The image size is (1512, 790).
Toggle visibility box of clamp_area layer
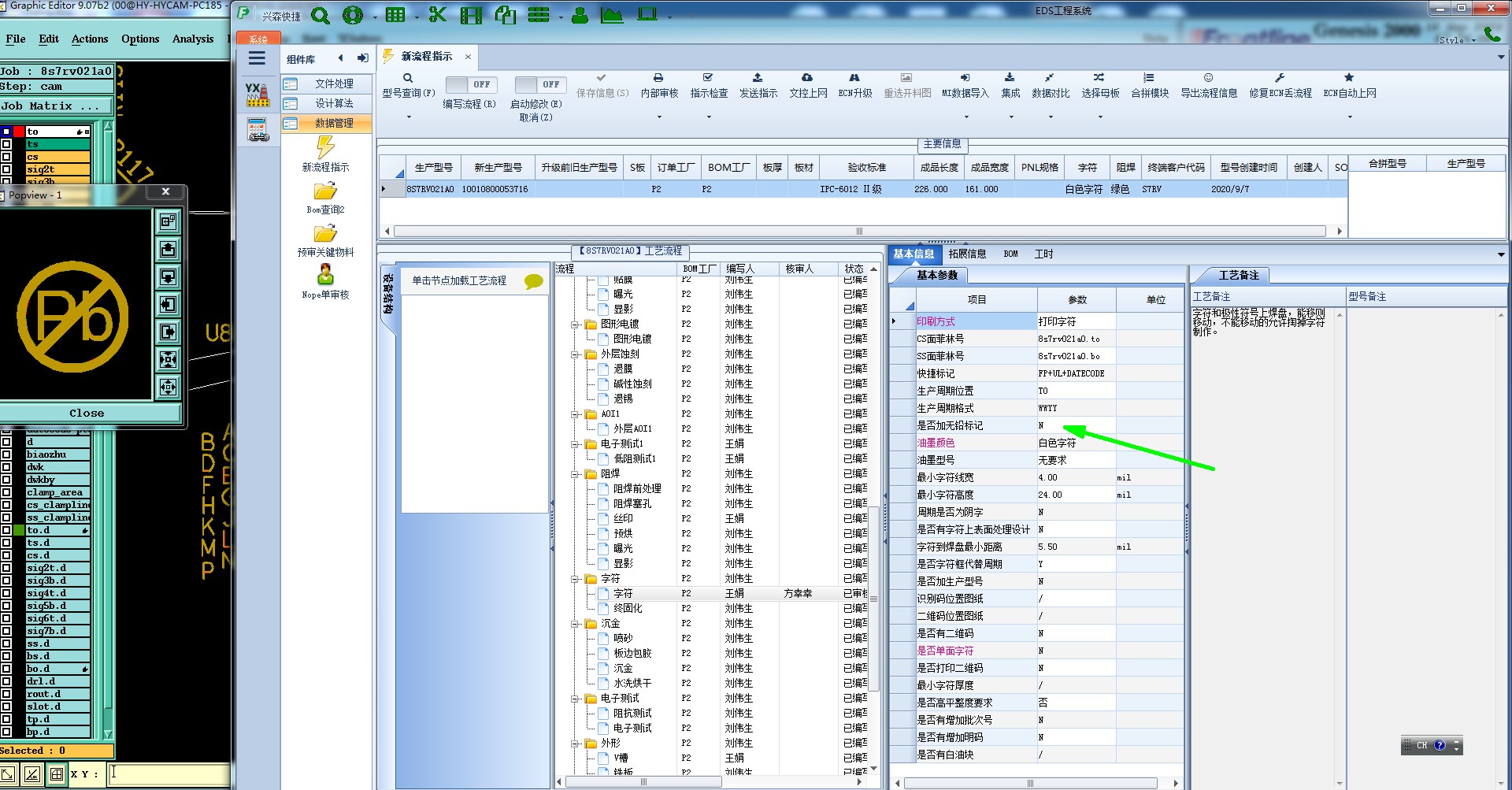pos(6,492)
